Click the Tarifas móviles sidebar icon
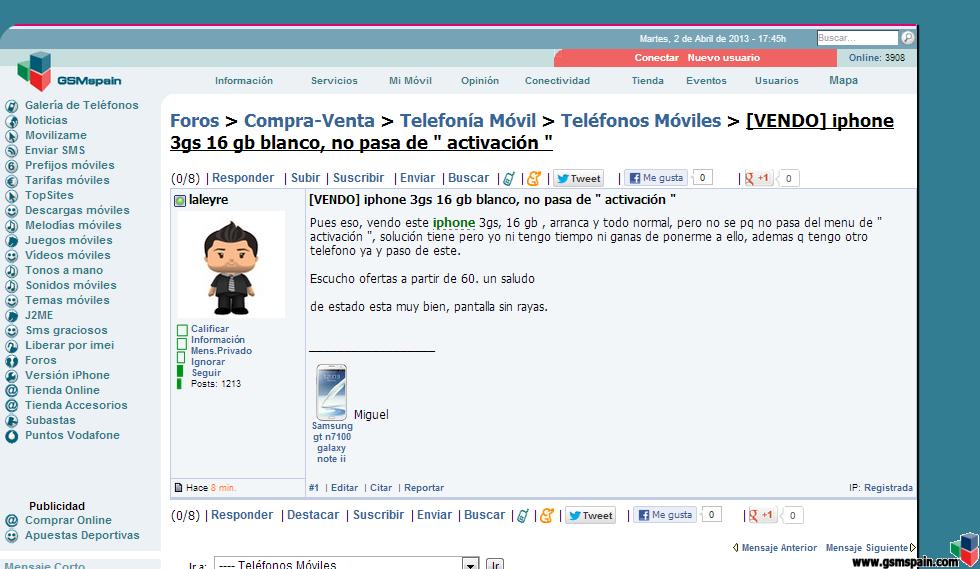The width and height of the screenshot is (980, 569). click(x=11, y=181)
